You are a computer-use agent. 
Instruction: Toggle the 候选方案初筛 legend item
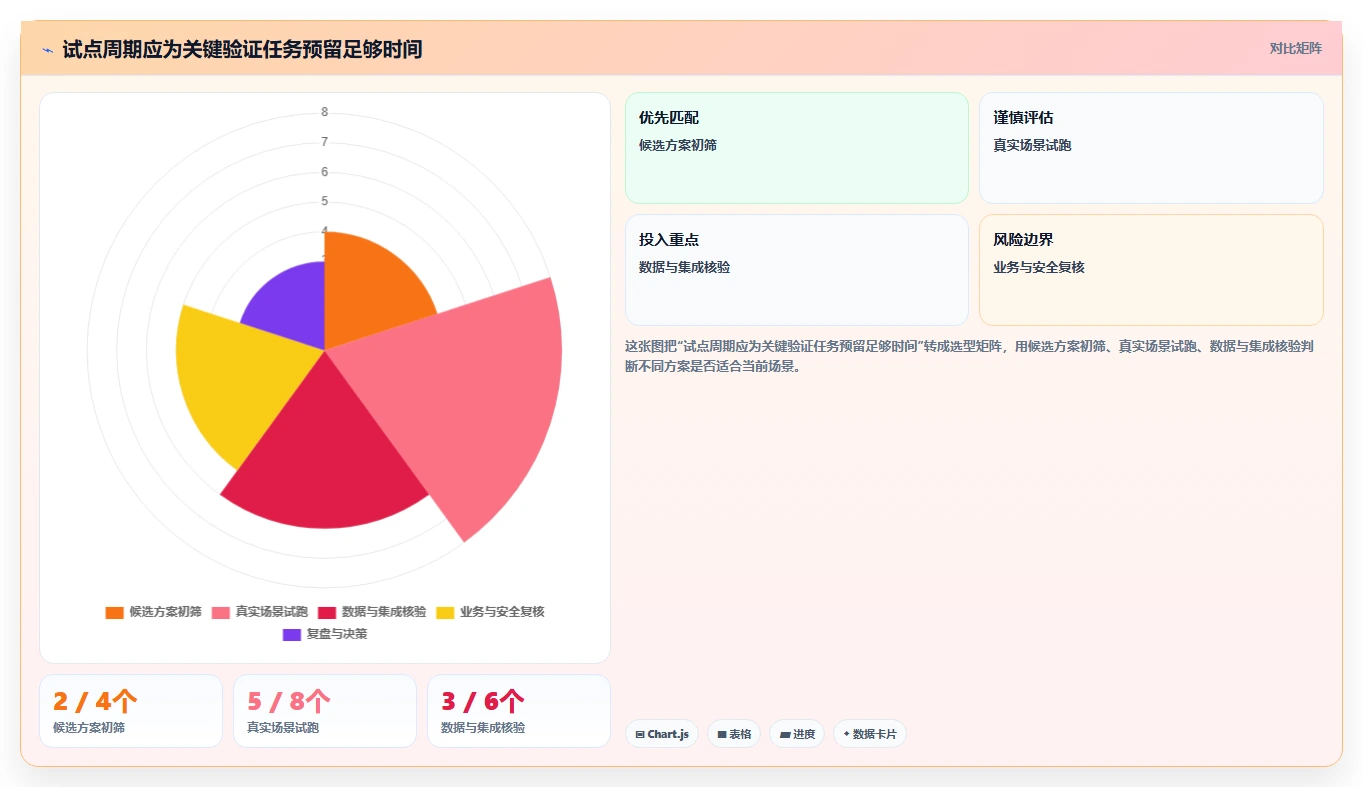click(154, 612)
